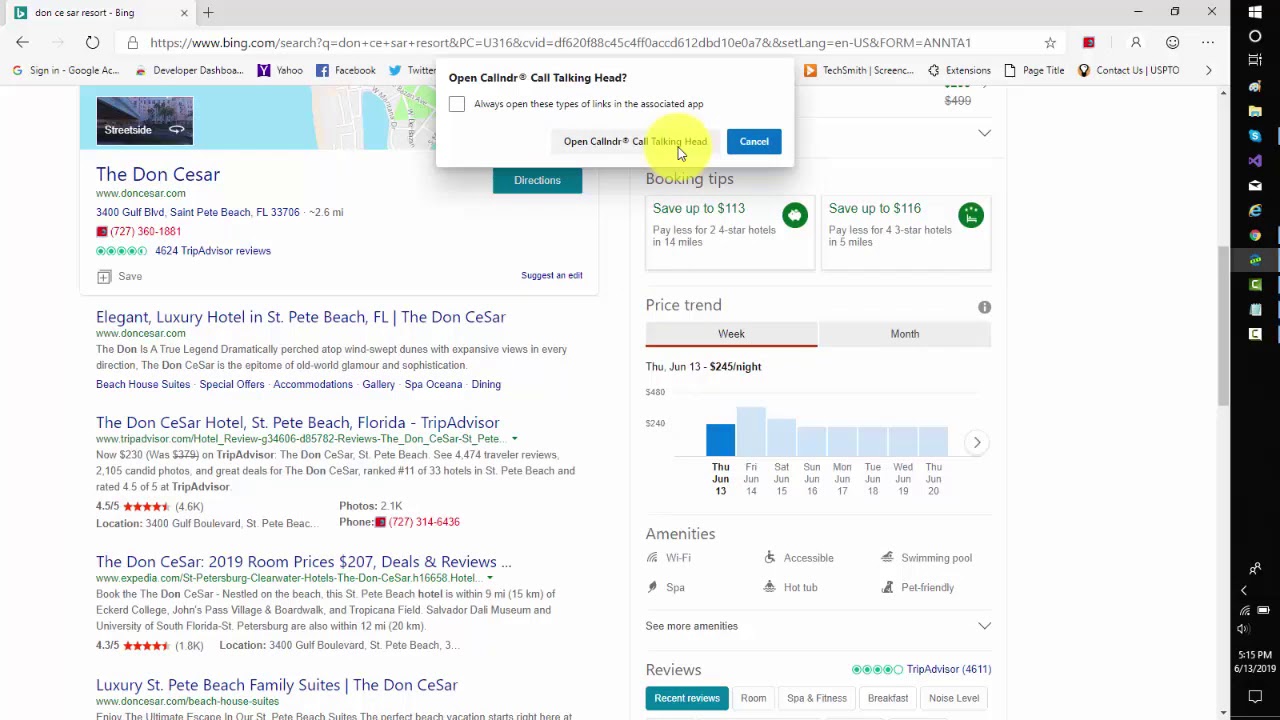The height and width of the screenshot is (720, 1280).
Task: Open the Yahoo bookmark in favorites bar
Action: point(279,70)
